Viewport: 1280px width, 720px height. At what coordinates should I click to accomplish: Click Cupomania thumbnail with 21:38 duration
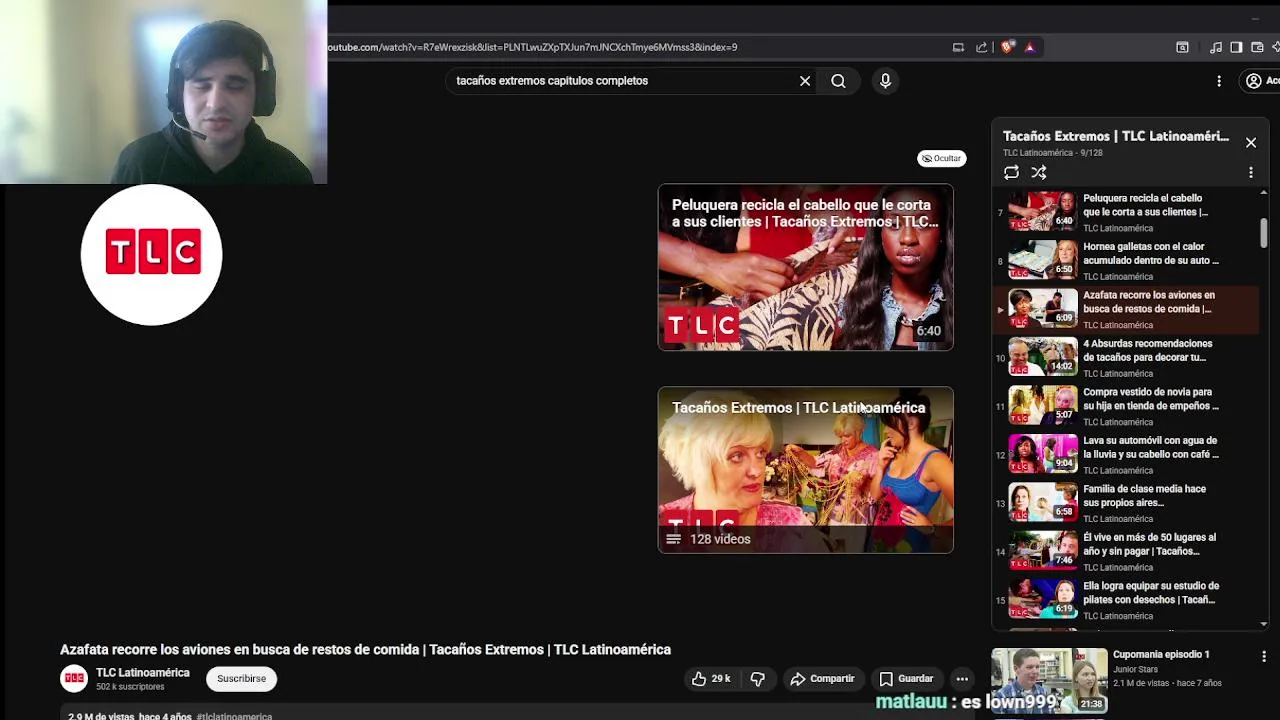[x=1049, y=682]
